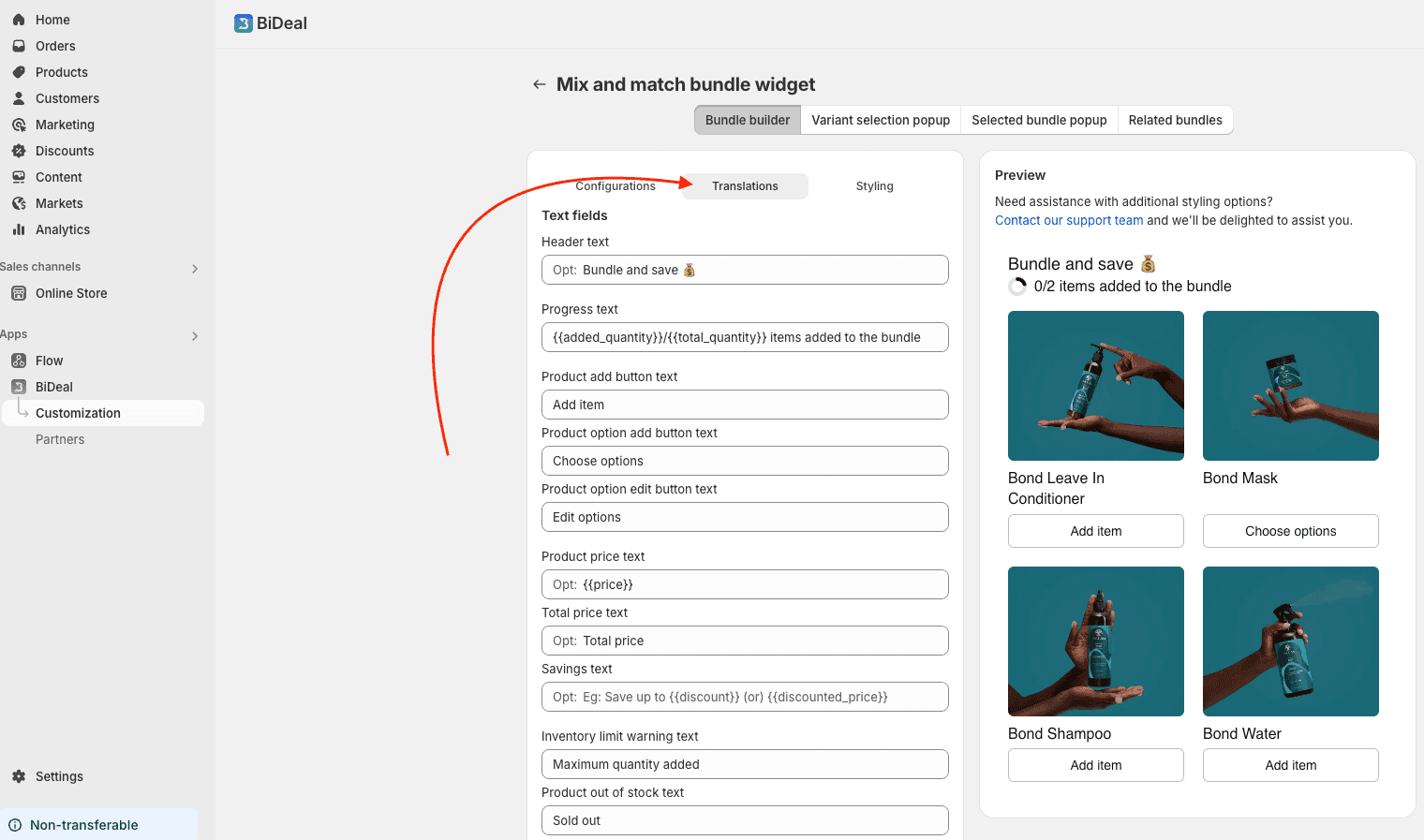Open the Variant selection popup tab
The image size is (1424, 840).
tap(881, 120)
